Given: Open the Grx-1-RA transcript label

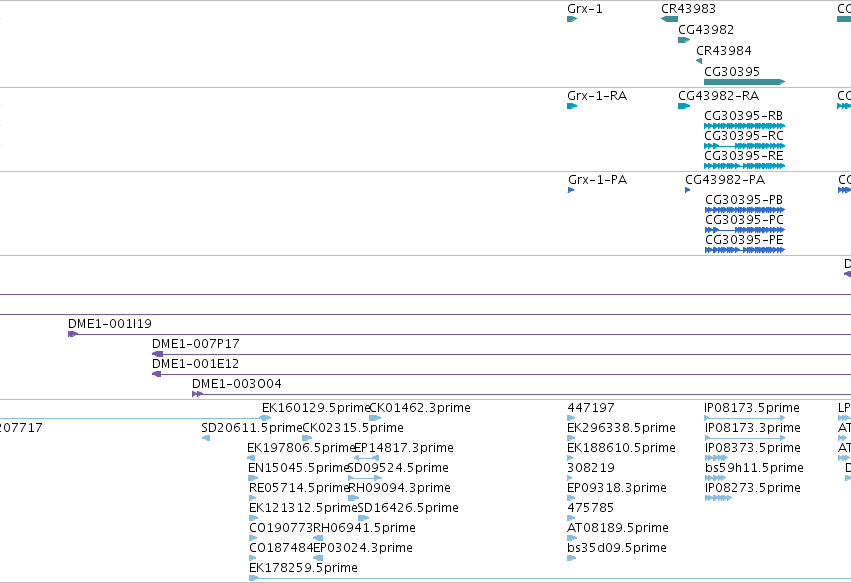Looking at the screenshot, I should coord(597,96).
